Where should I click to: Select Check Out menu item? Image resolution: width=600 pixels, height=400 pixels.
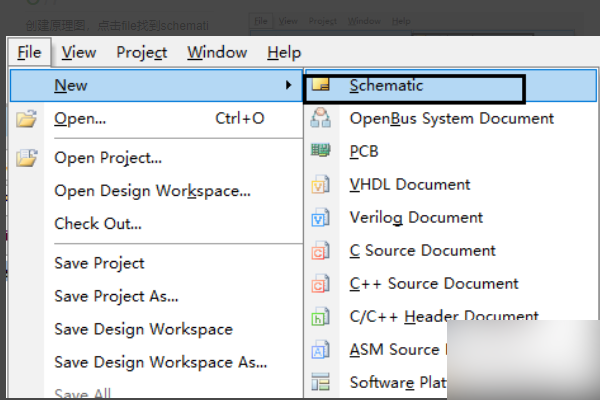tap(98, 224)
